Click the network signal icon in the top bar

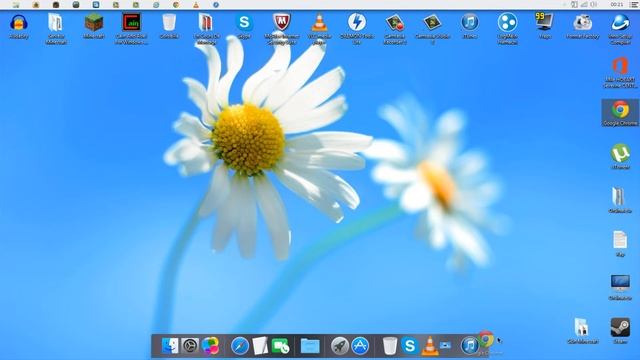[x=584, y=4]
